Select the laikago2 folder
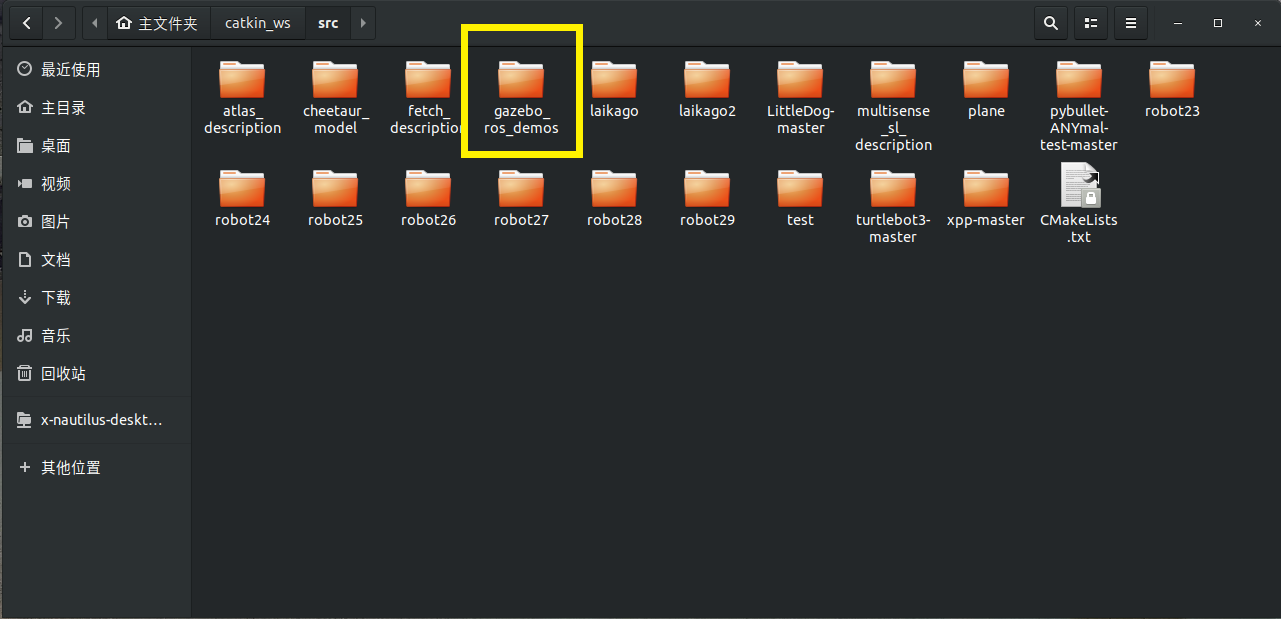This screenshot has height=619, width=1281. [707, 89]
